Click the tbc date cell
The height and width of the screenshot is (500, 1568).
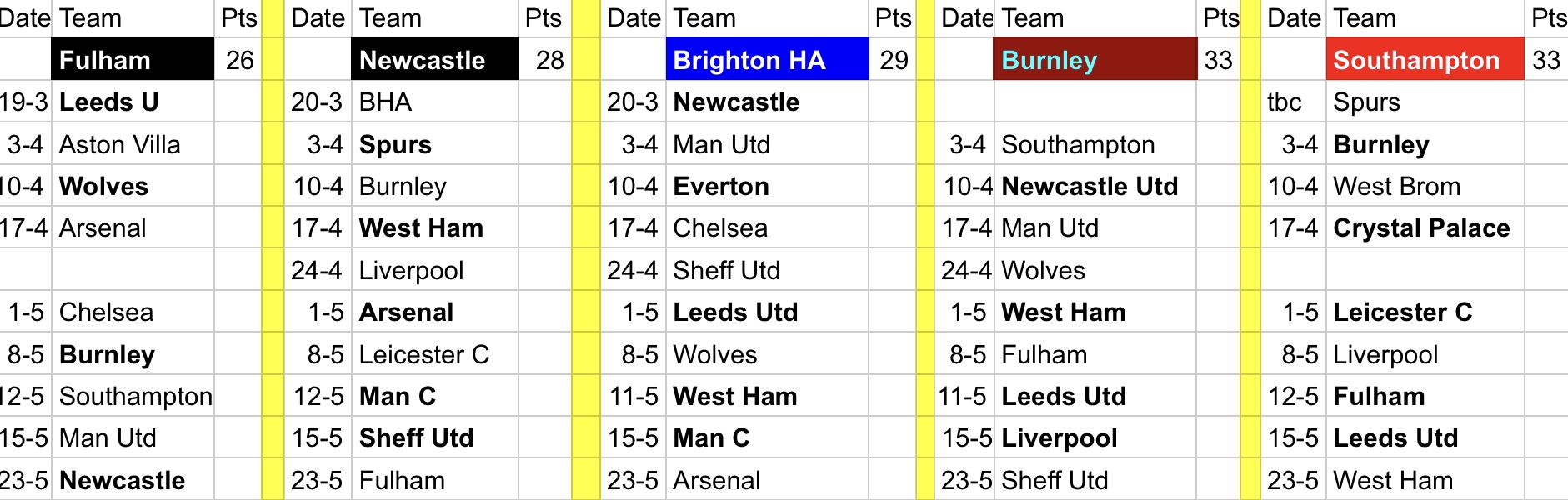(1292, 102)
